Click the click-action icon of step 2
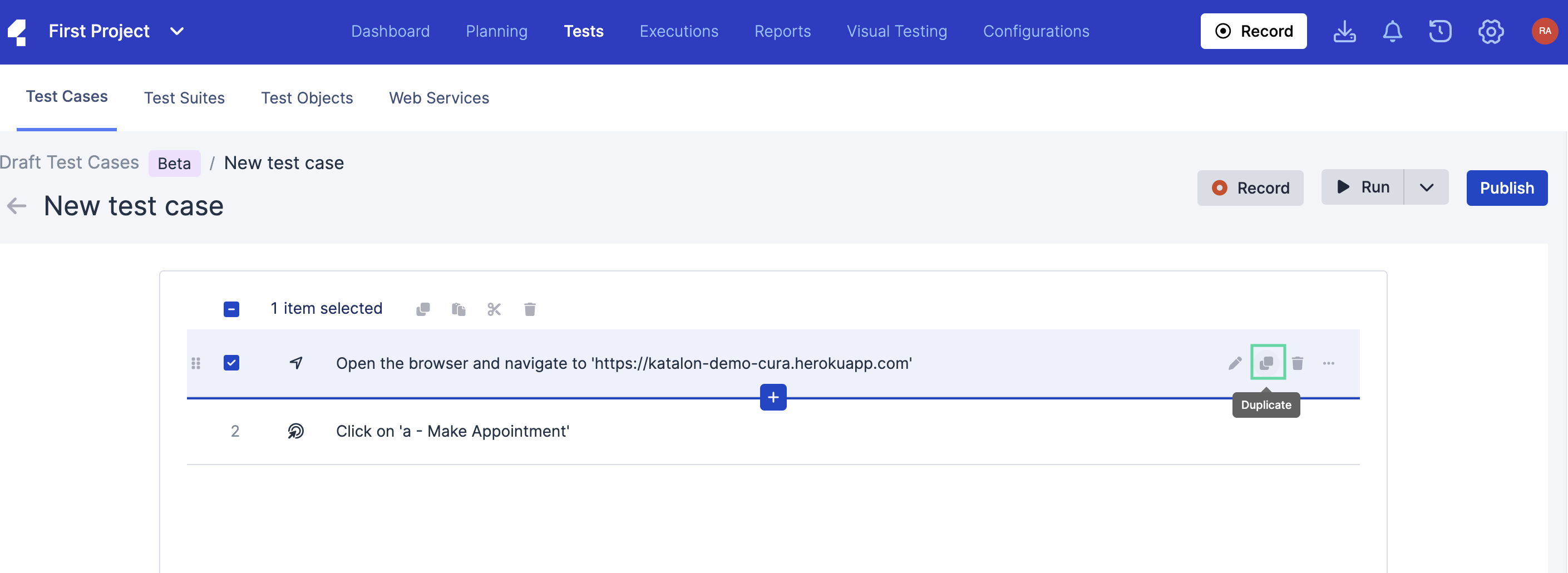This screenshot has height=573, width=1568. pyautogui.click(x=296, y=431)
